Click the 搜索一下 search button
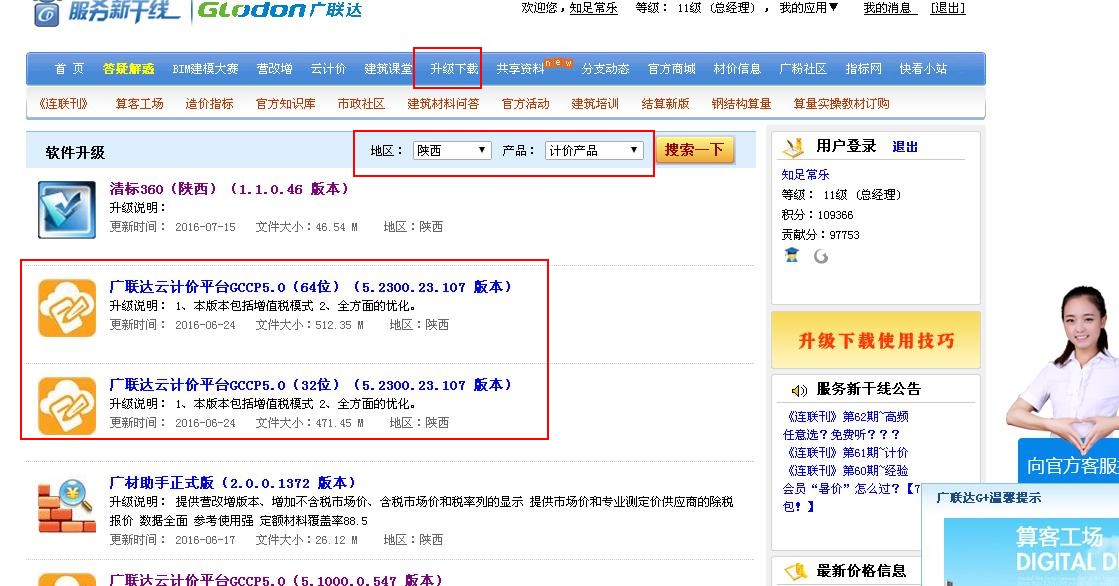 coord(694,150)
